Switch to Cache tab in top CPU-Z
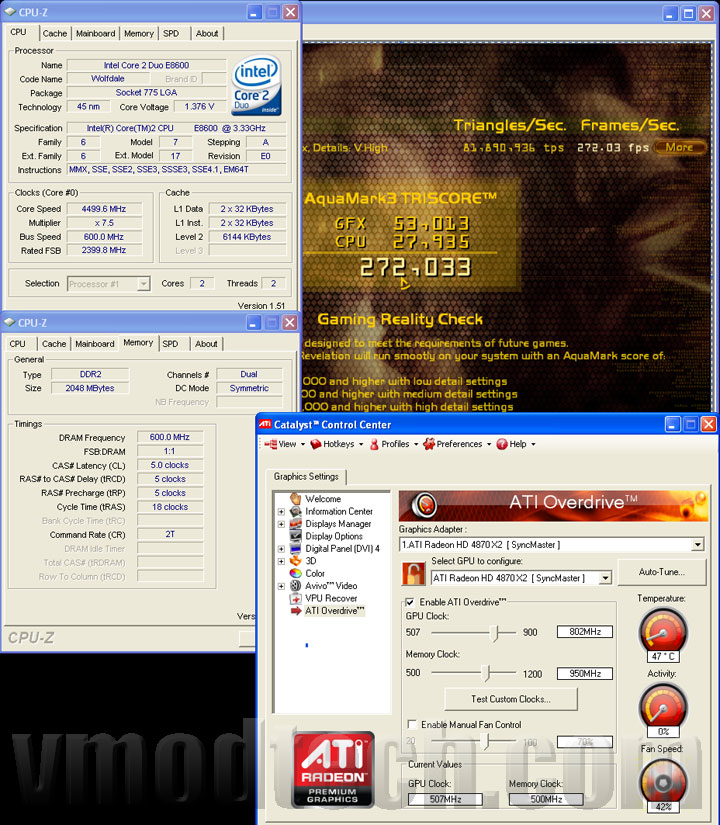The image size is (720, 825). point(55,34)
